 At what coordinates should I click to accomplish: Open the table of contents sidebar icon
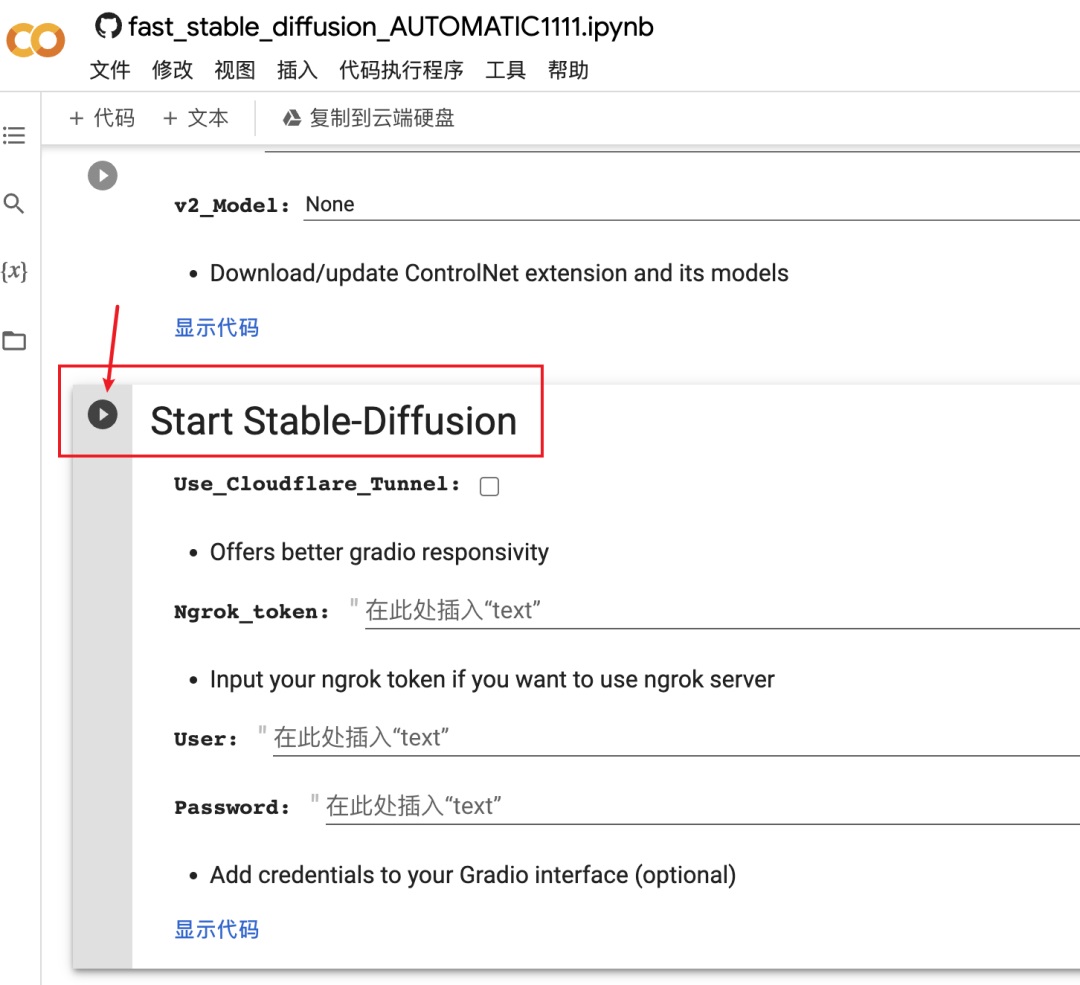coord(14,135)
